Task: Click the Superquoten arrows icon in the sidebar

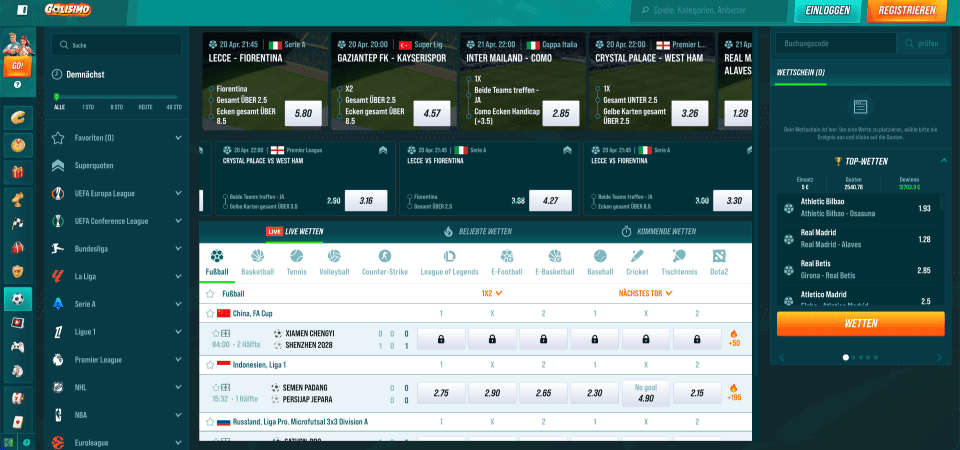Action: [x=58, y=165]
